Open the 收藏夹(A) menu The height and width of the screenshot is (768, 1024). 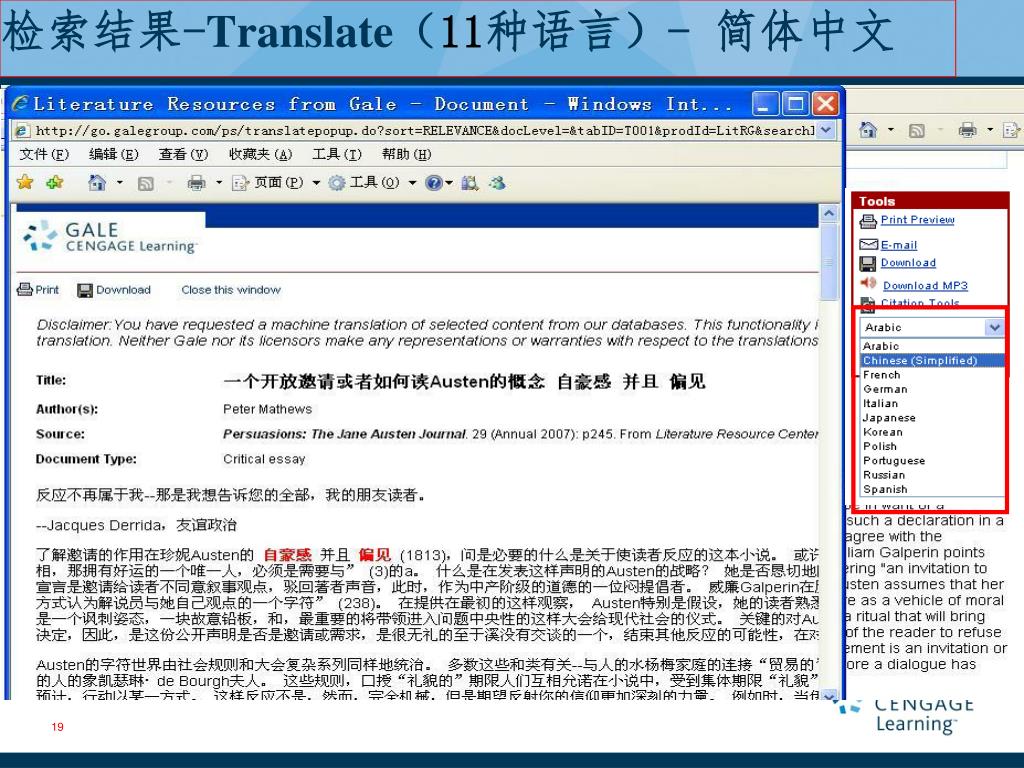point(260,154)
